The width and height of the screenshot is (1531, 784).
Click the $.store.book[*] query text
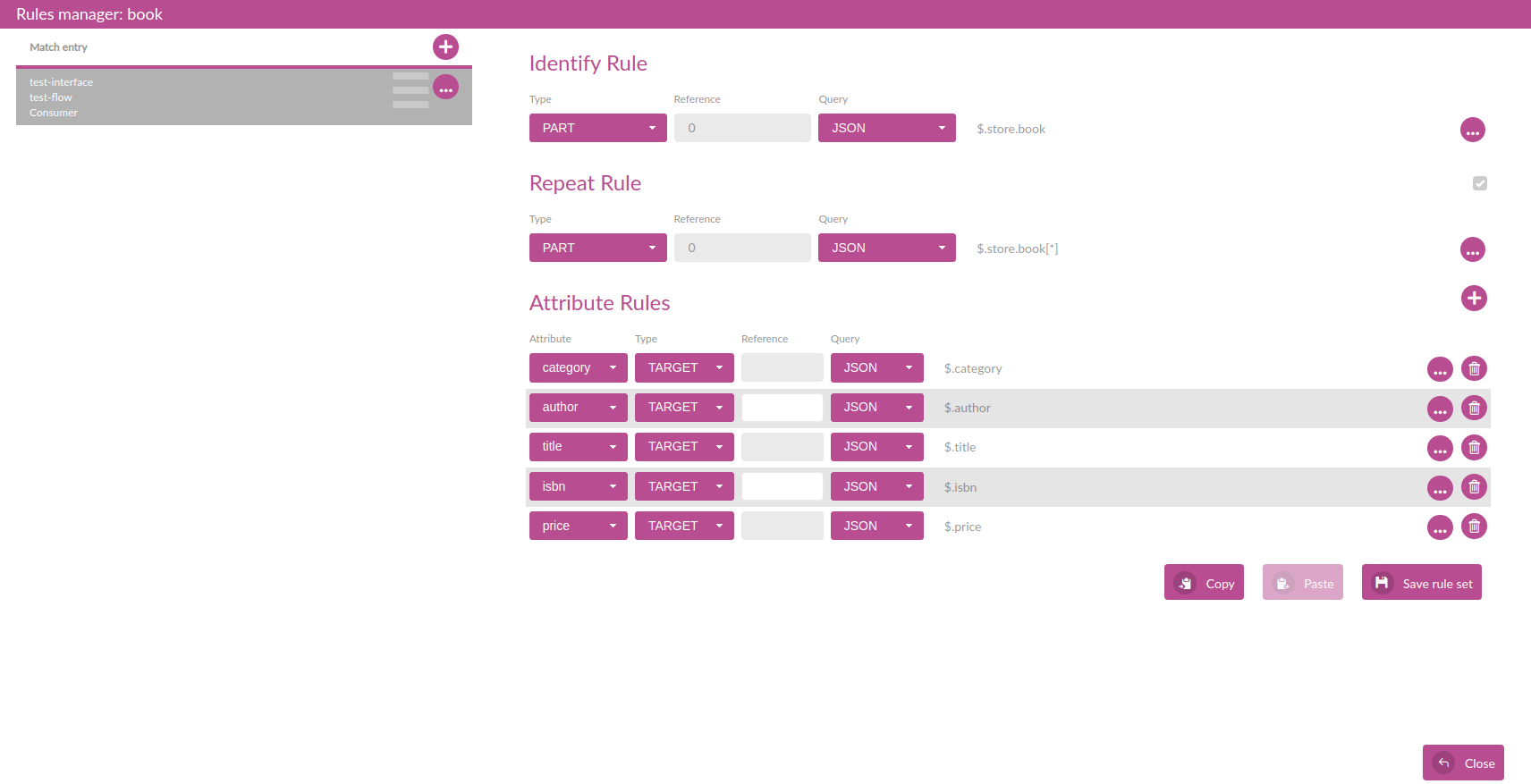1017,249
